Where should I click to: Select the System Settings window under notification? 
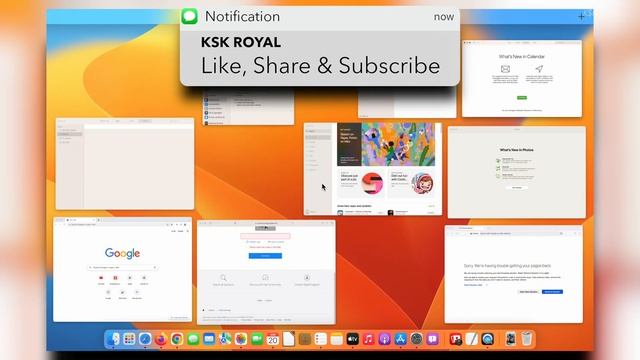(248, 107)
